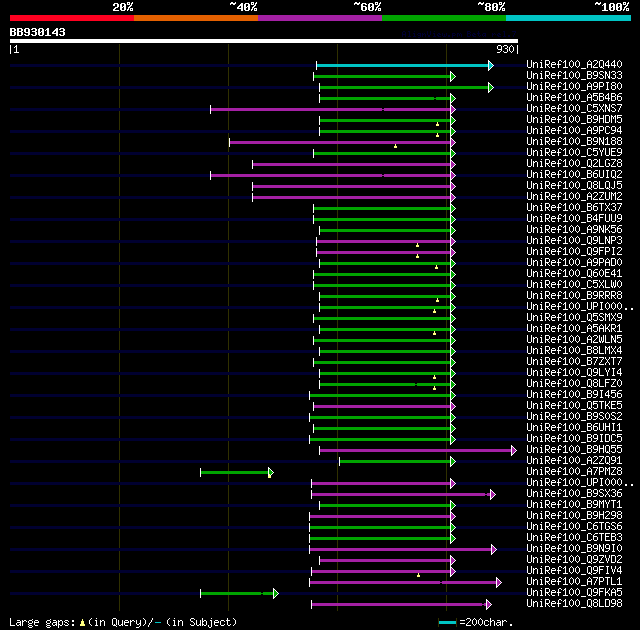Image resolution: width=640 pixels, height=630 pixels.
Task: Select the UniRef100_C5YUE9 label
Action: click(x=574, y=153)
